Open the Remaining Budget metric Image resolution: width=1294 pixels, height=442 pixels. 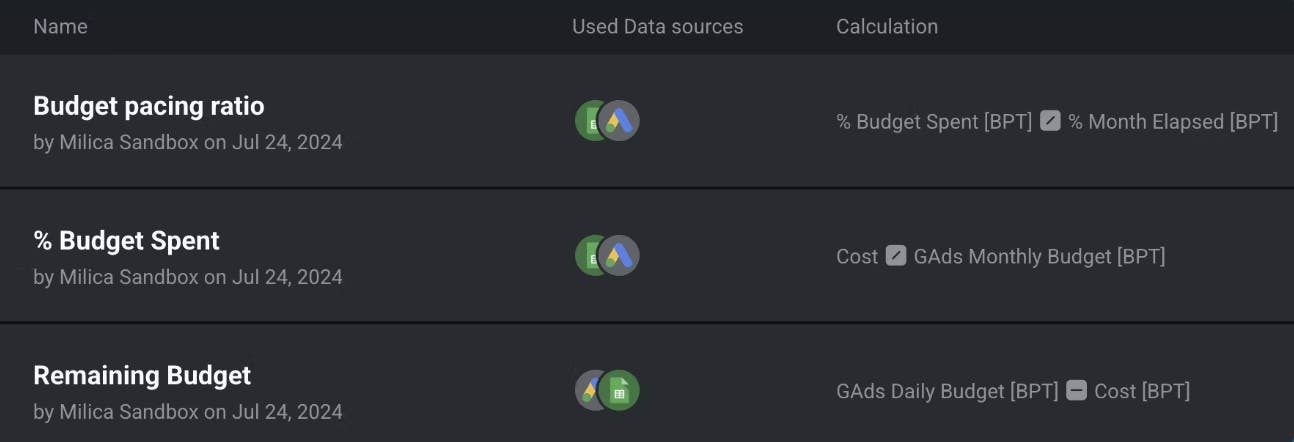pyautogui.click(x=142, y=376)
